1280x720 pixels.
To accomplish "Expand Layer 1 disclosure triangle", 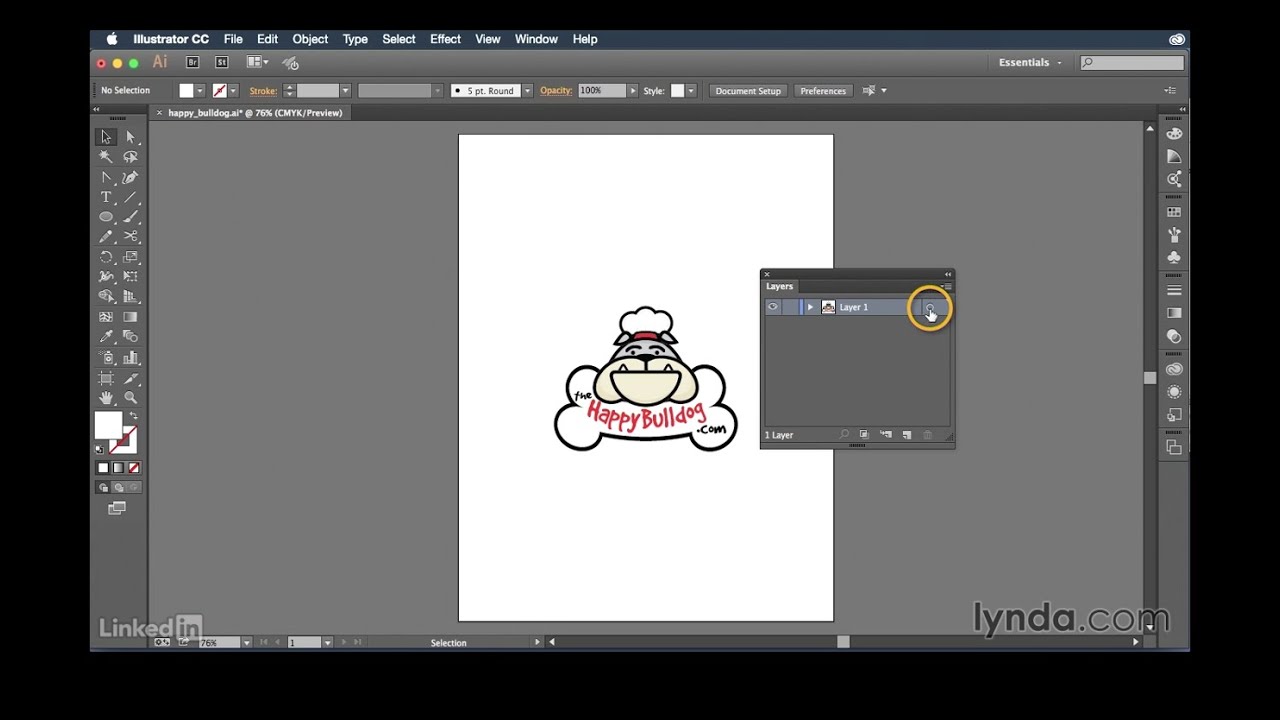I will [810, 307].
